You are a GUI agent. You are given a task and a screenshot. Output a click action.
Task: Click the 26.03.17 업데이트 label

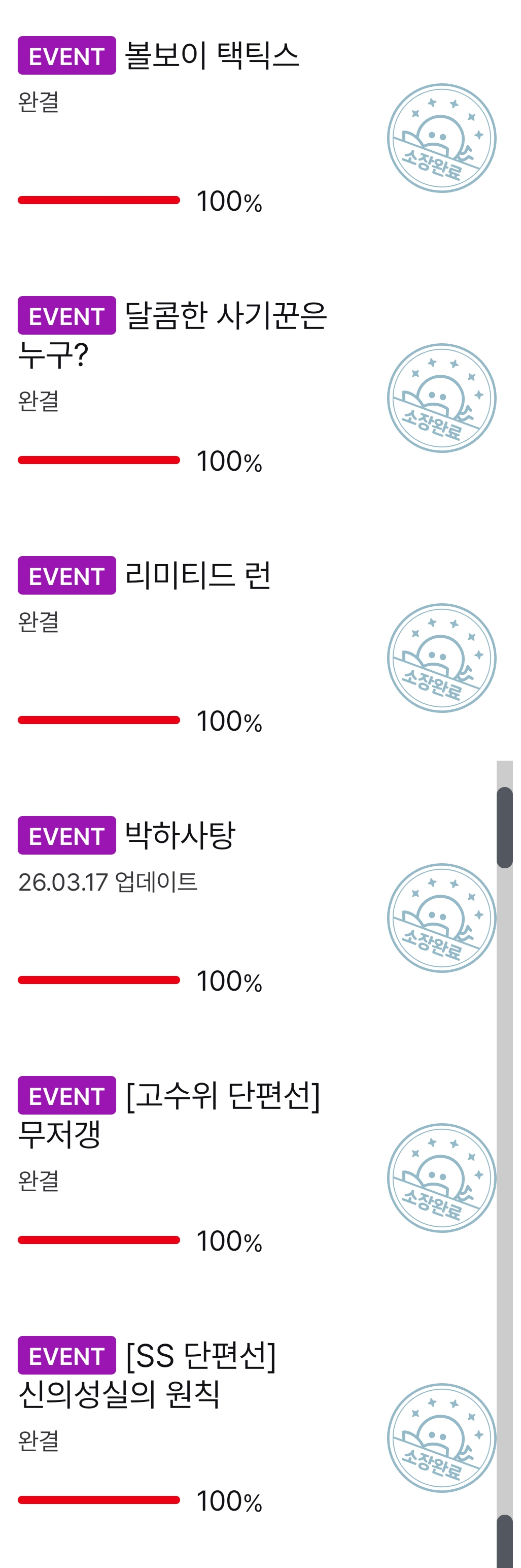pyautogui.click(x=108, y=882)
